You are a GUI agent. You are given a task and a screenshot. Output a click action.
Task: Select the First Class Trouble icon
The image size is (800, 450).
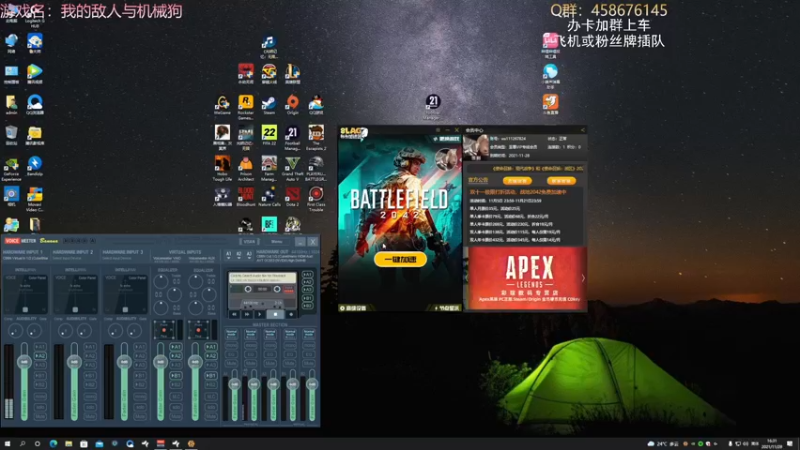pyautogui.click(x=316, y=198)
